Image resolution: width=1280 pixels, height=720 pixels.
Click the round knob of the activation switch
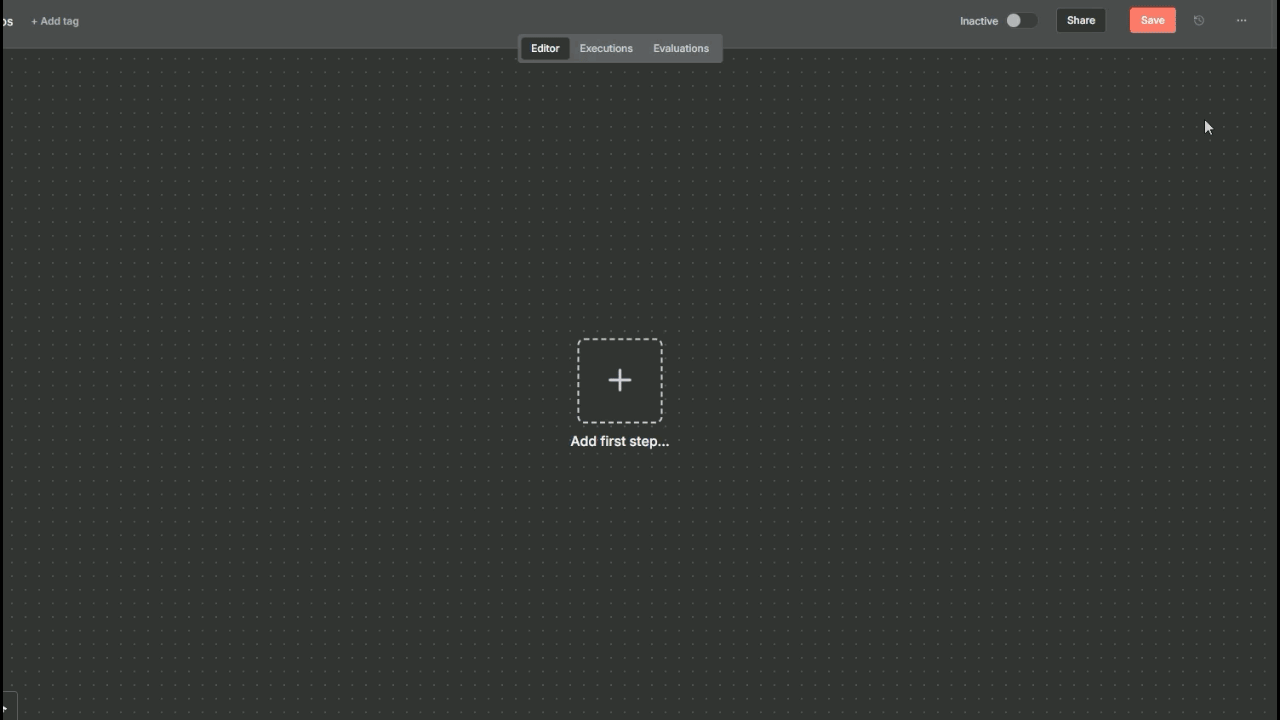tap(1014, 21)
